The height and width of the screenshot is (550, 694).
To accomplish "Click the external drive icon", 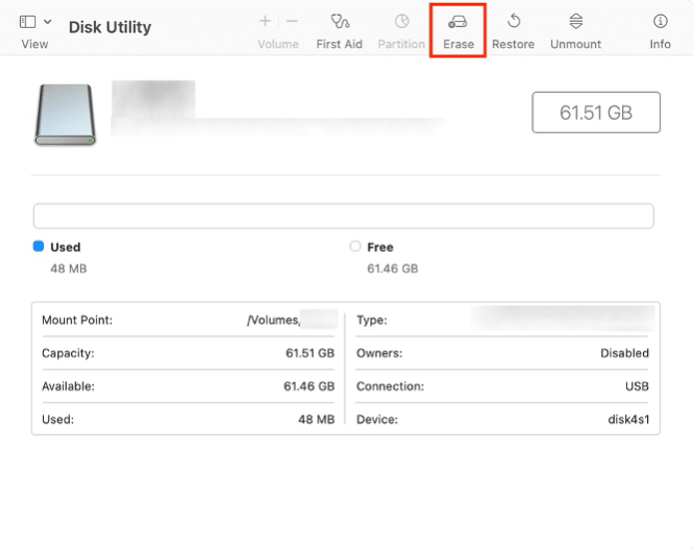I will tap(65, 115).
